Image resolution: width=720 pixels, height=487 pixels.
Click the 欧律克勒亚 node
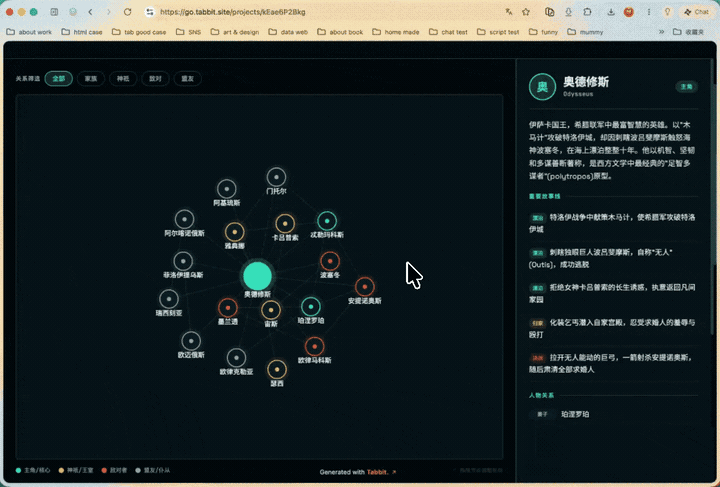(236, 358)
